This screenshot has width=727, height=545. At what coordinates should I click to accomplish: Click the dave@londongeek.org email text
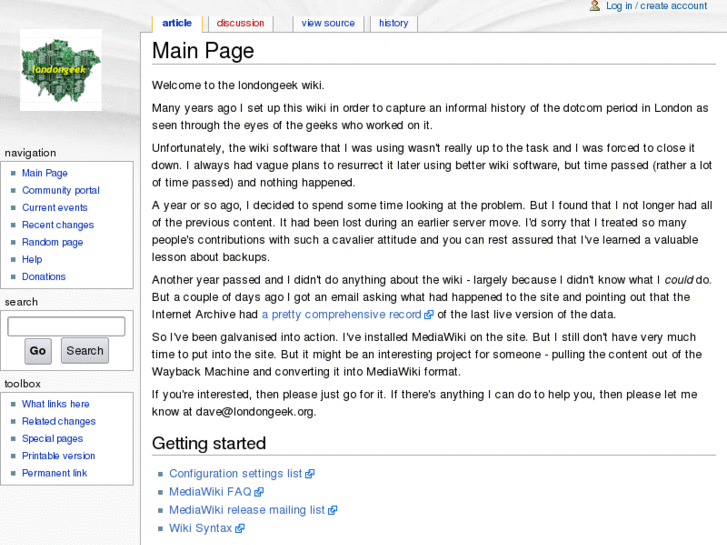pyautogui.click(x=255, y=412)
